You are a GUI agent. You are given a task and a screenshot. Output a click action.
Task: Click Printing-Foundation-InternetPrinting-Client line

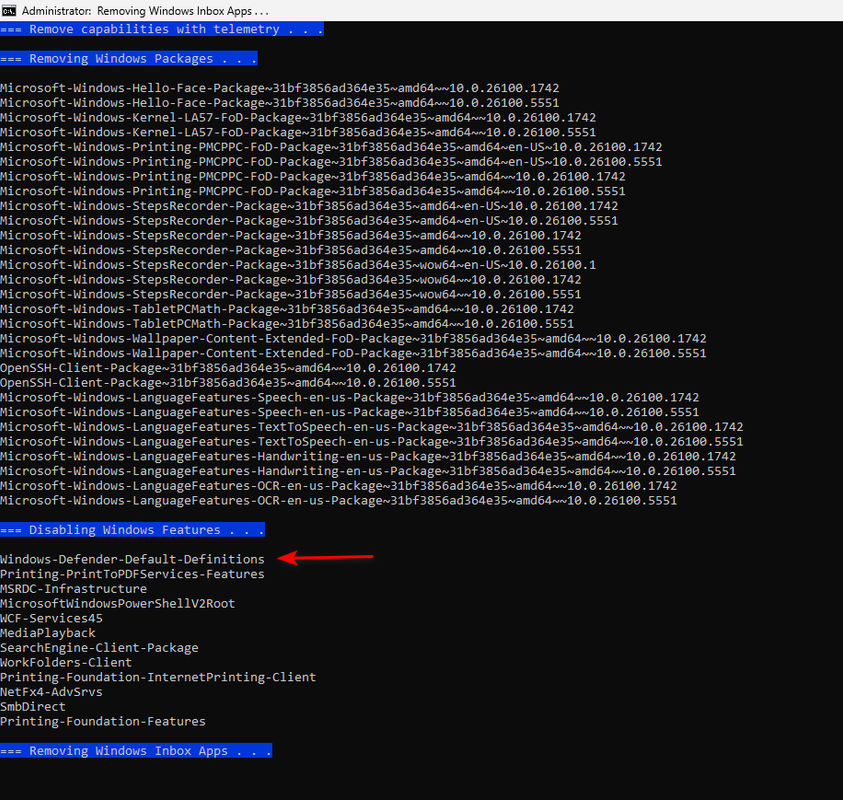coord(158,677)
